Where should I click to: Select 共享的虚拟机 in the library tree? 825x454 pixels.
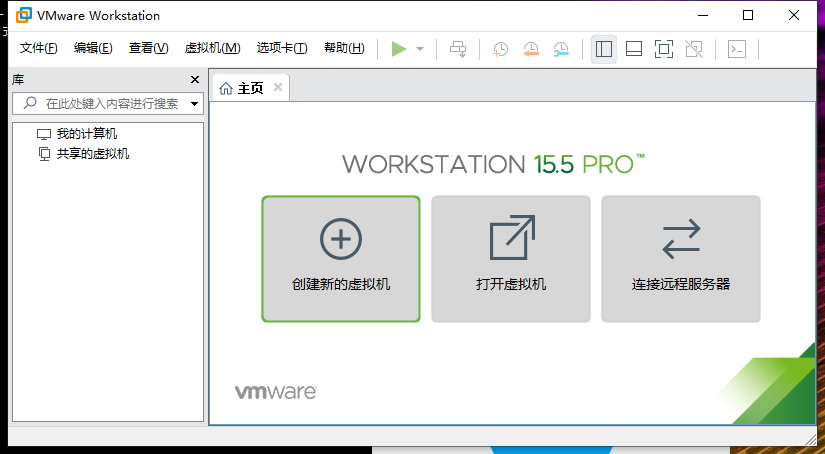click(83, 154)
